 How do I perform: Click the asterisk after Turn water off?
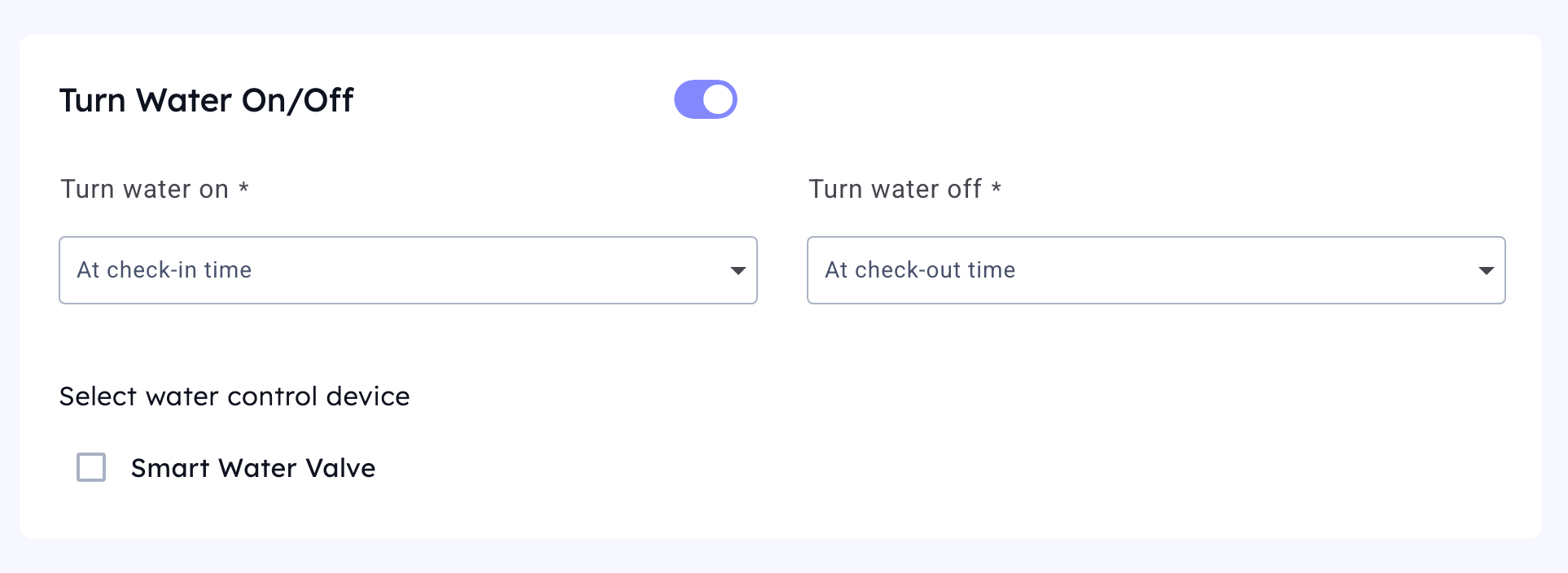tap(996, 188)
